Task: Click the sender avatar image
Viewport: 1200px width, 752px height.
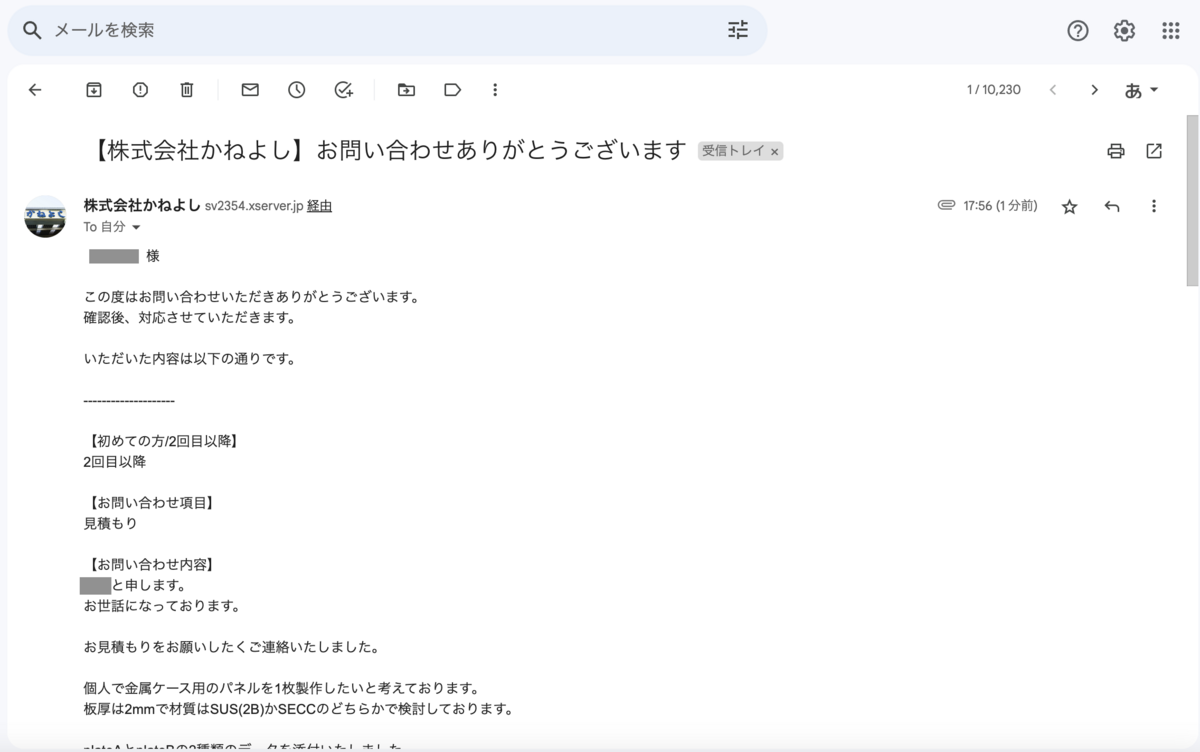Action: coord(45,216)
